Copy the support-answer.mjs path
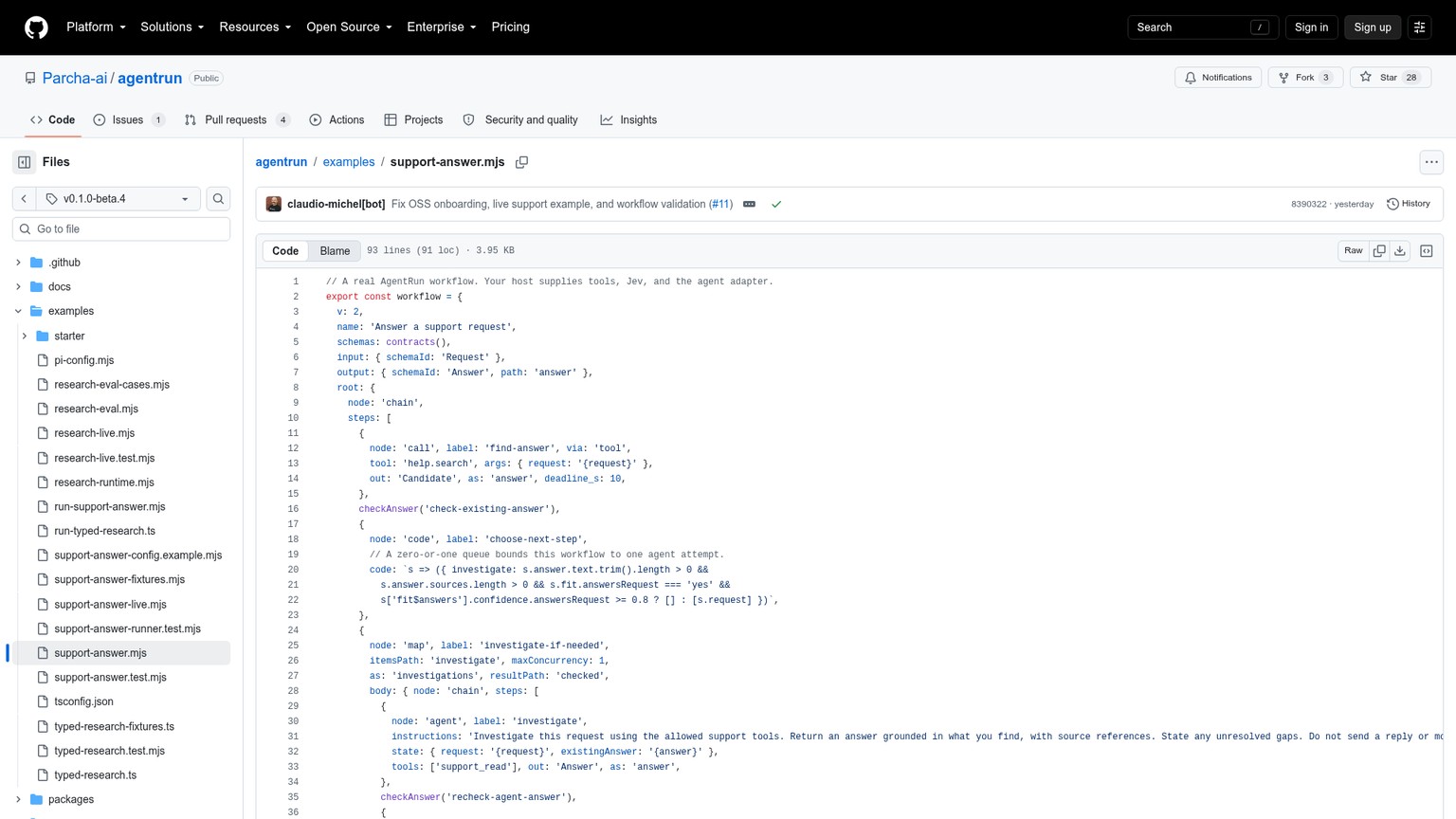Viewport: 1456px width, 819px height. 521,162
